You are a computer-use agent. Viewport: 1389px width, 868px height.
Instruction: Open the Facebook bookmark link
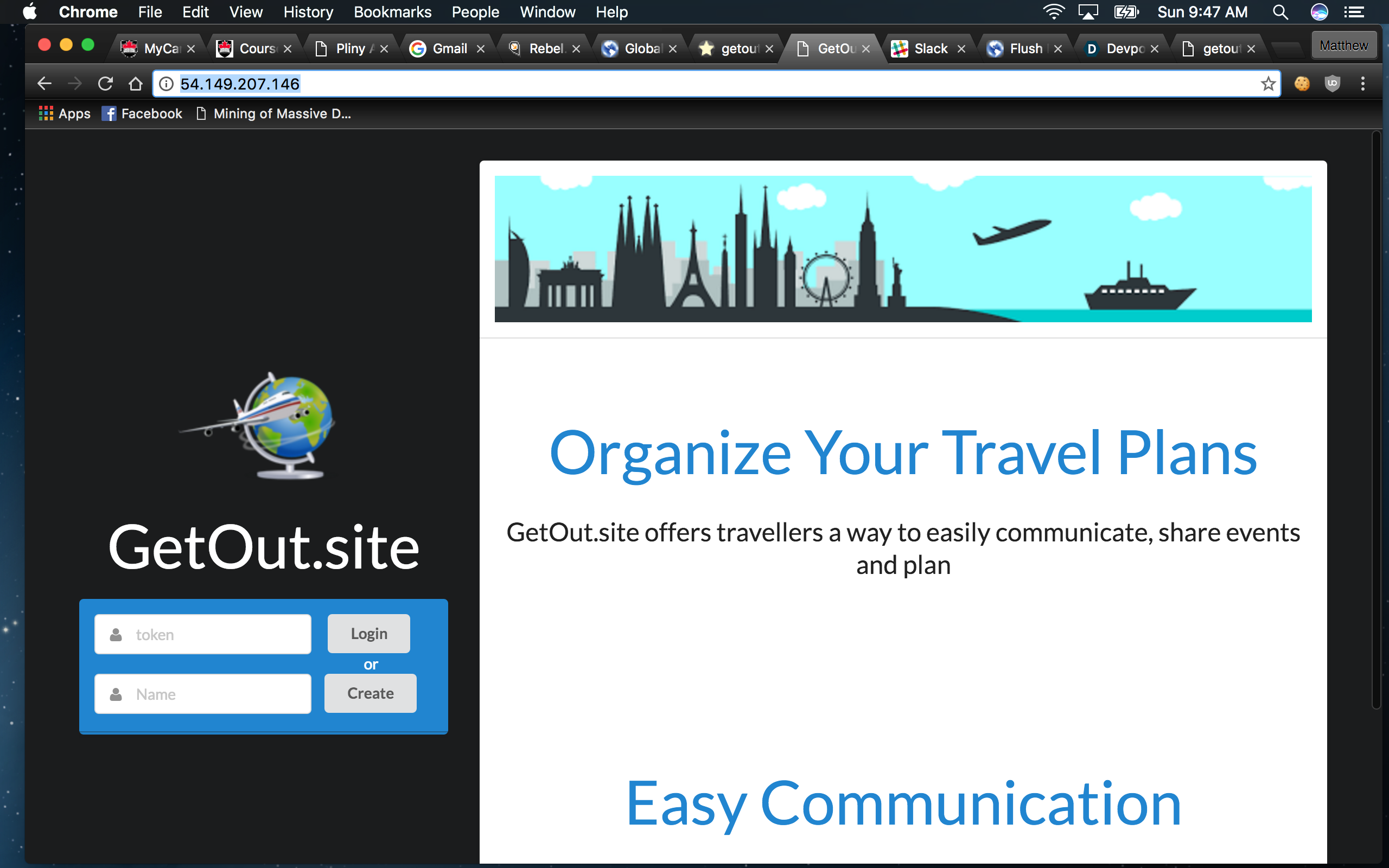(x=142, y=114)
